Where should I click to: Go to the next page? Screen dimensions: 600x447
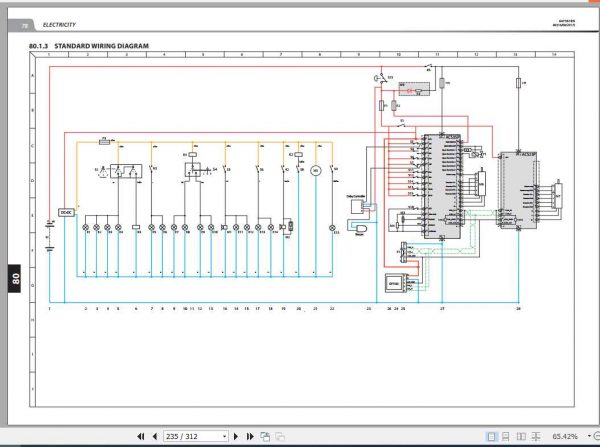pyautogui.click(x=236, y=436)
